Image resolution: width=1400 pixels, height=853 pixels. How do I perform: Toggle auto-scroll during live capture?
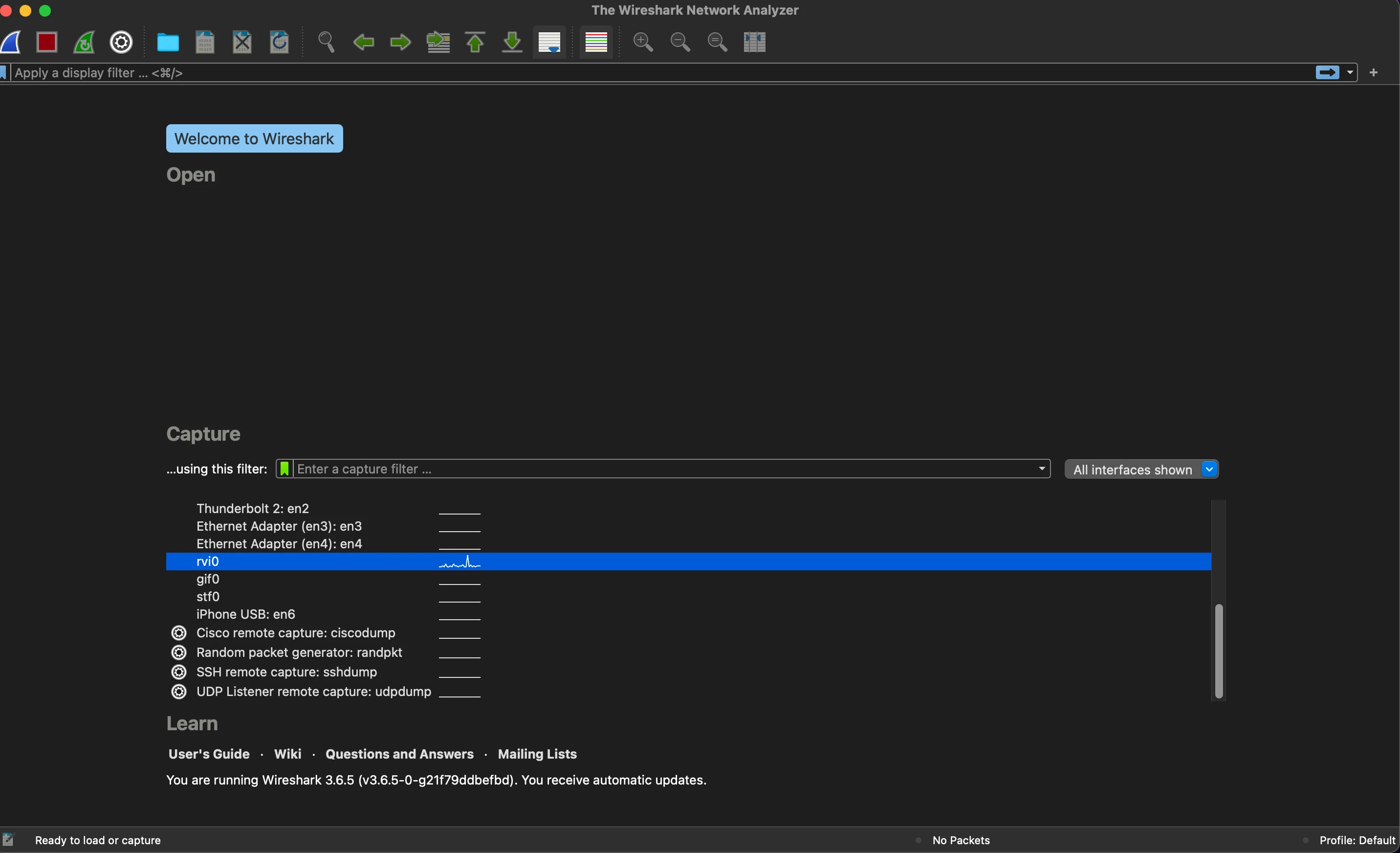[x=549, y=42]
